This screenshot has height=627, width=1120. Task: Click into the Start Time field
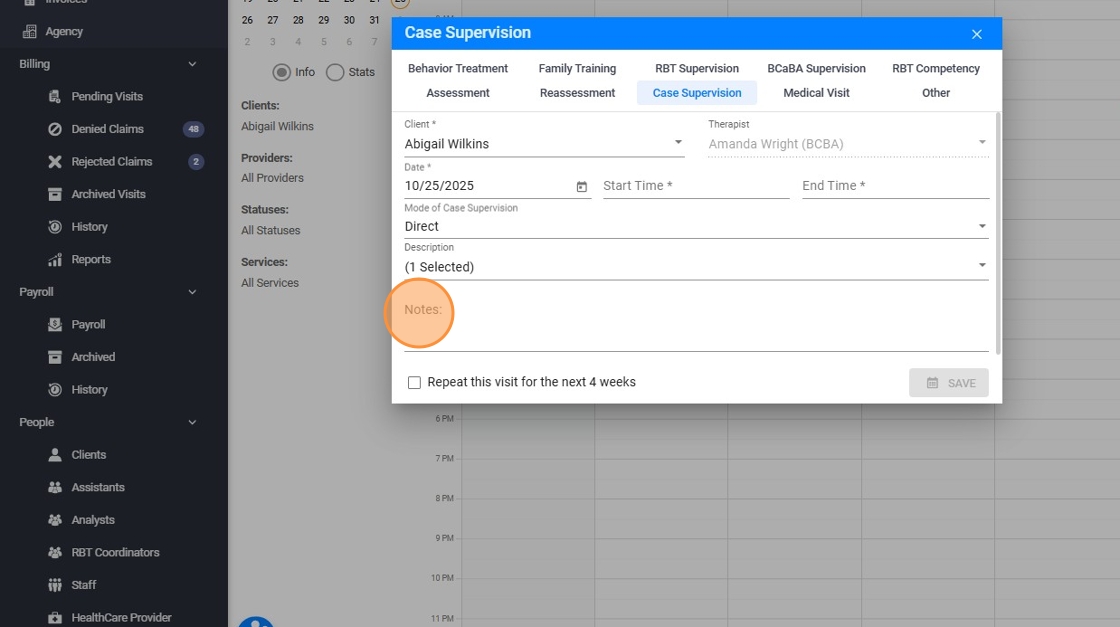pyautogui.click(x=695, y=186)
